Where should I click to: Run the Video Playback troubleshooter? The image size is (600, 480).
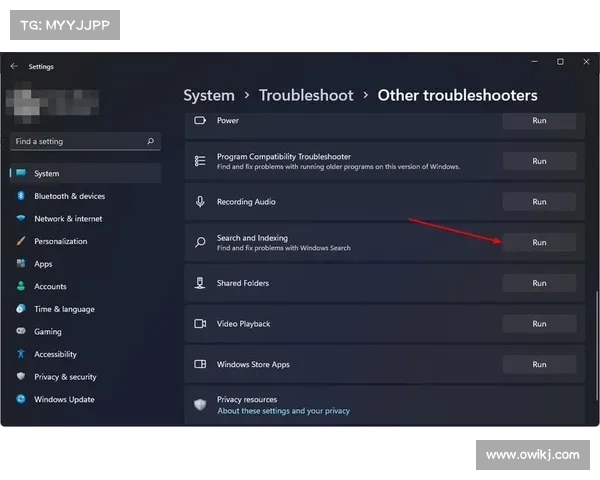[539, 324]
